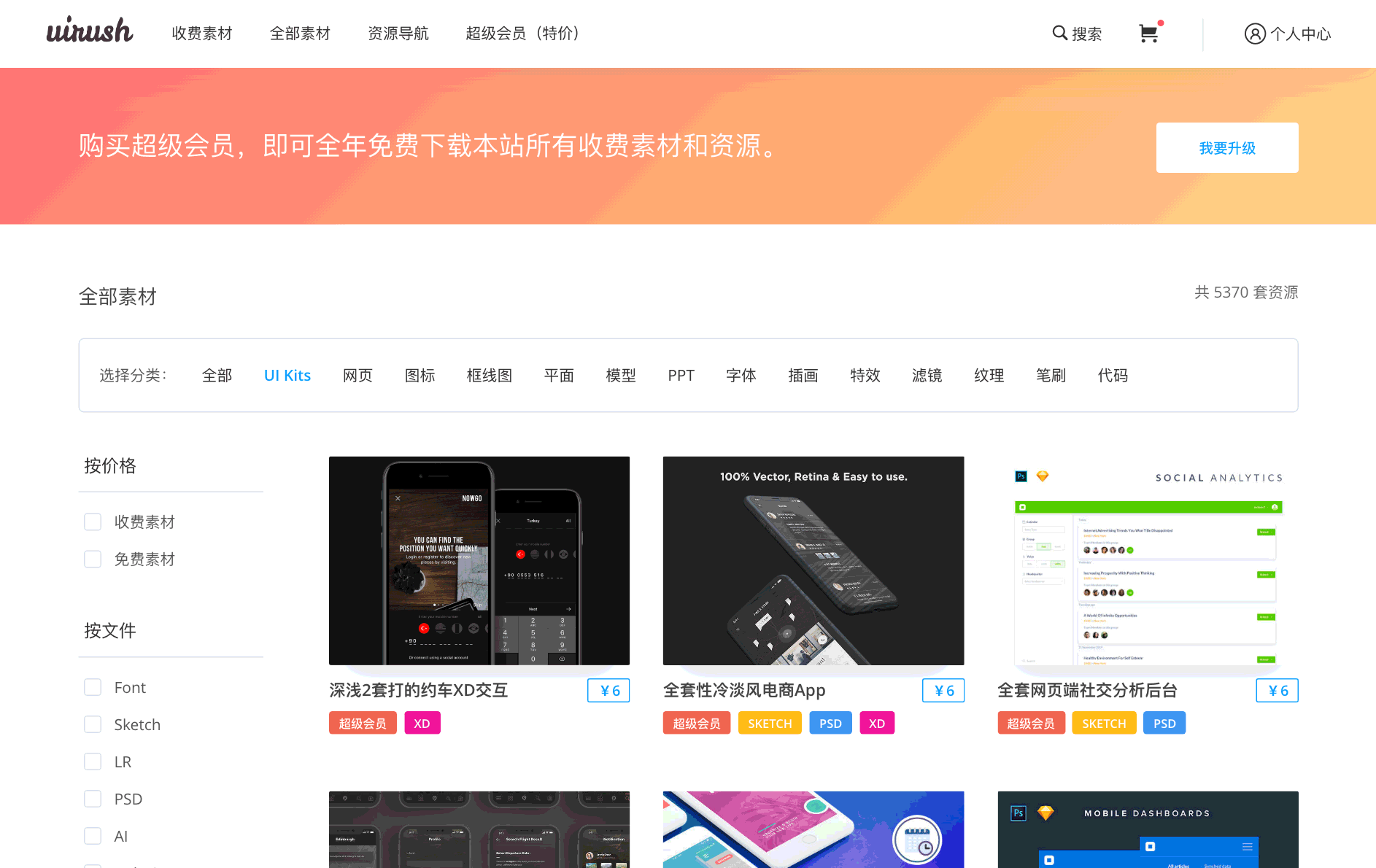Click the 搜索 search link
The image size is (1376, 868).
pos(1087,34)
